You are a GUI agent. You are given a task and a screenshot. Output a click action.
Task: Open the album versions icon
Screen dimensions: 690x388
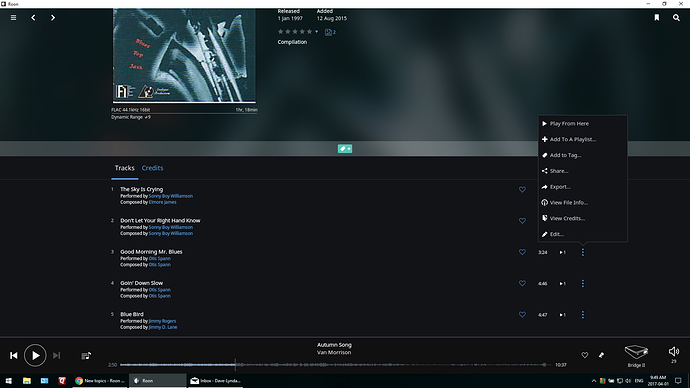(330, 32)
